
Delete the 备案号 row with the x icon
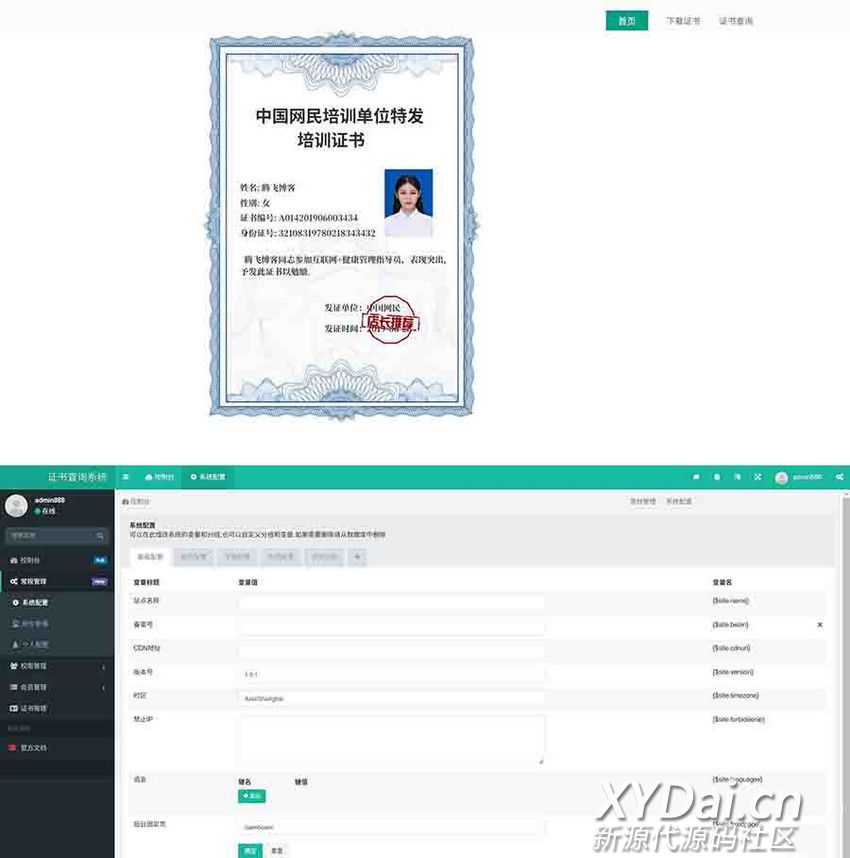(x=820, y=624)
